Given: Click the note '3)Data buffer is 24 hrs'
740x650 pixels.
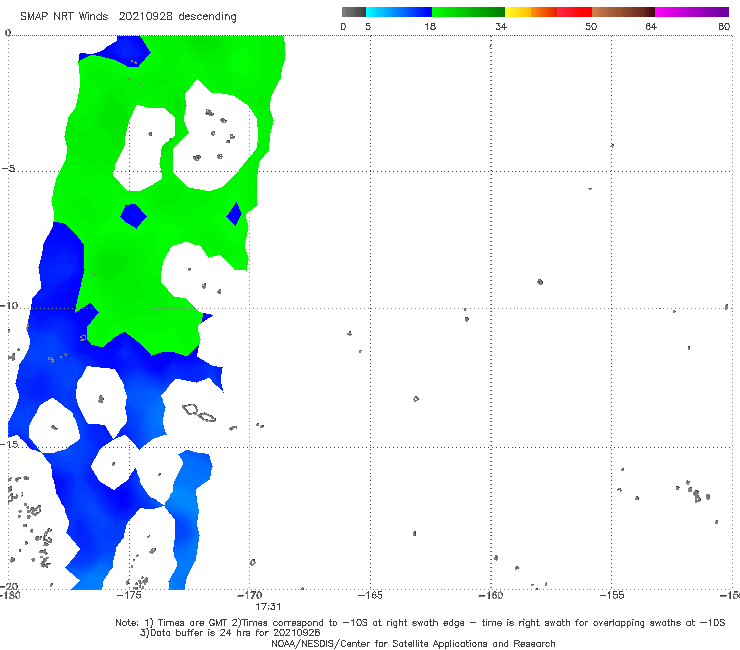Looking at the screenshot, I should pyautogui.click(x=230, y=633).
